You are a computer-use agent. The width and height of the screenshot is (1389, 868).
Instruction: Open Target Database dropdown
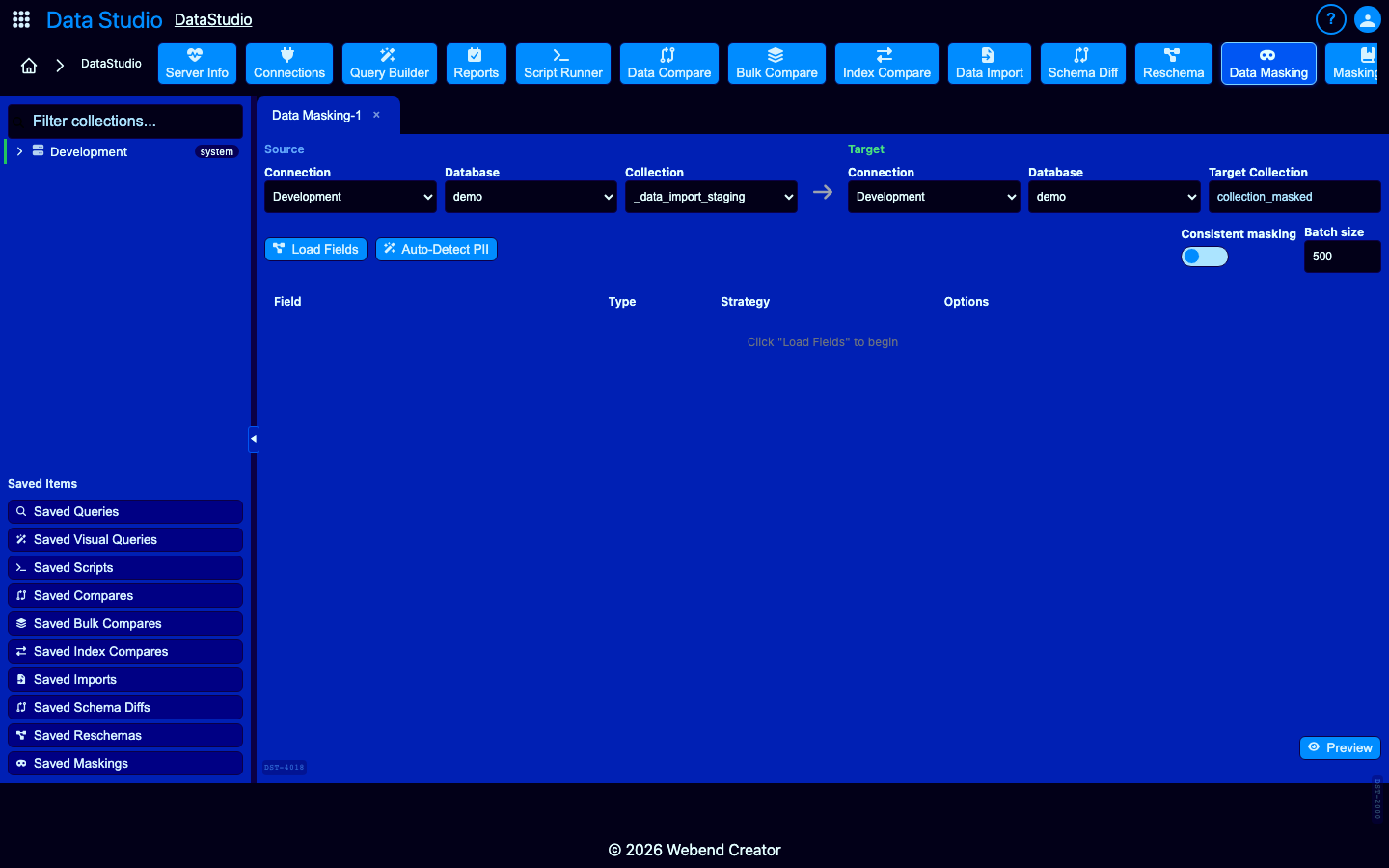click(1114, 197)
